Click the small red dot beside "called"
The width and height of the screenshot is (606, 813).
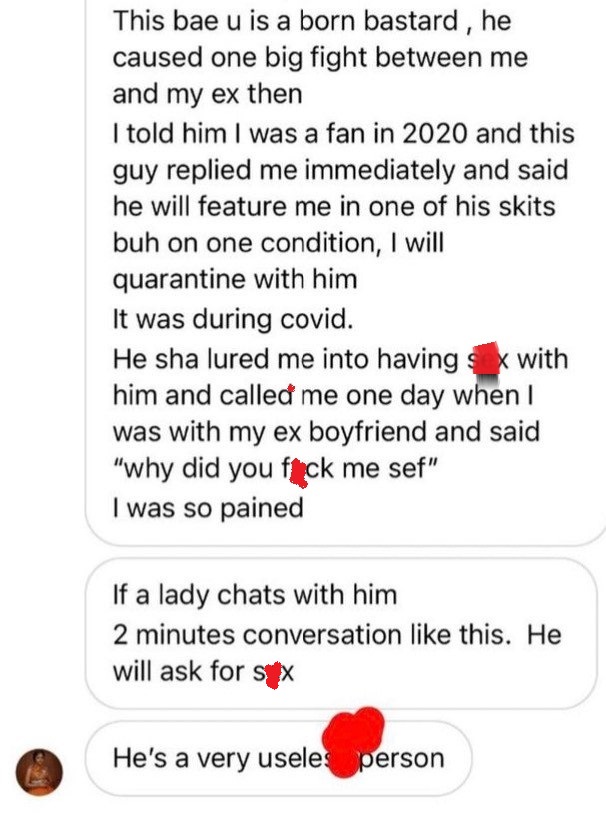(291, 388)
